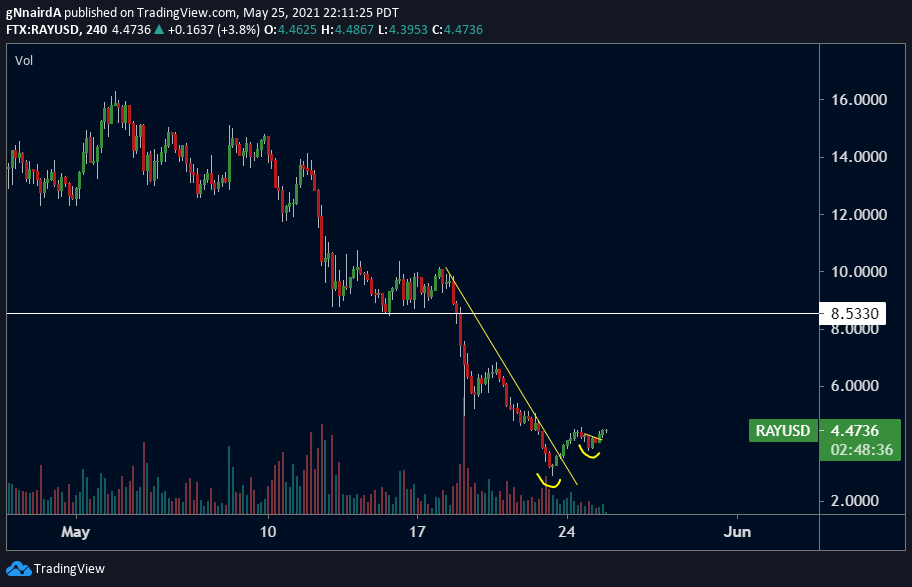The image size is (912, 587).
Task: Click the L:4.3953 low value
Action: 403,30
